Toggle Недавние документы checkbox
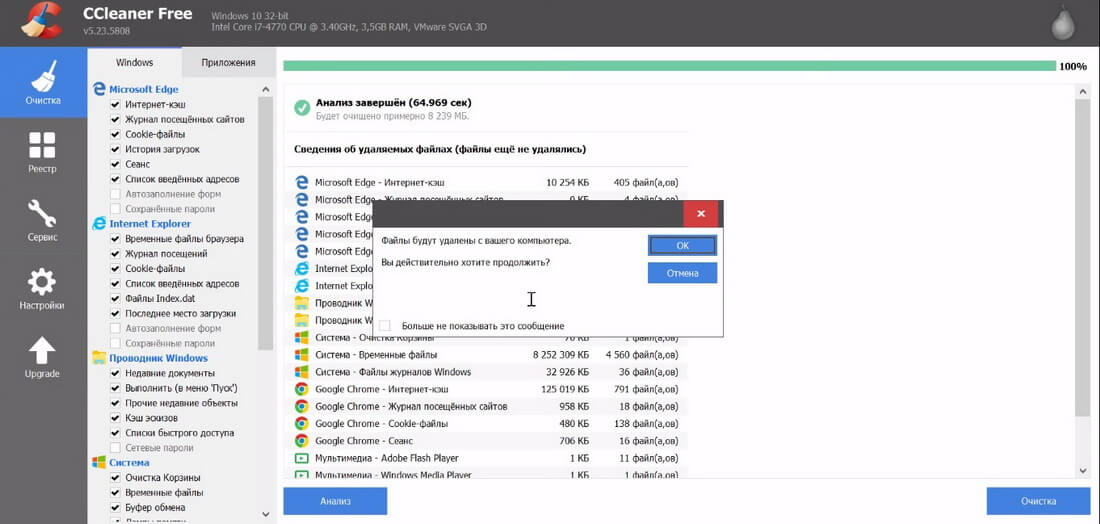 coord(115,373)
